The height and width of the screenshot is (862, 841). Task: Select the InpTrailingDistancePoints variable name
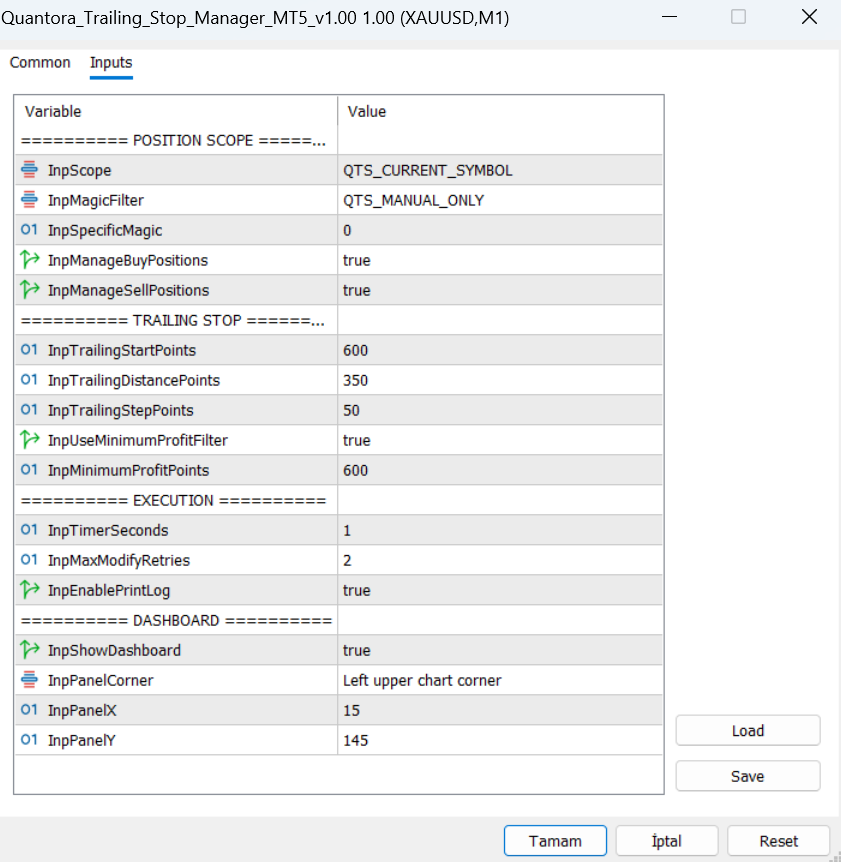pyautogui.click(x=134, y=380)
